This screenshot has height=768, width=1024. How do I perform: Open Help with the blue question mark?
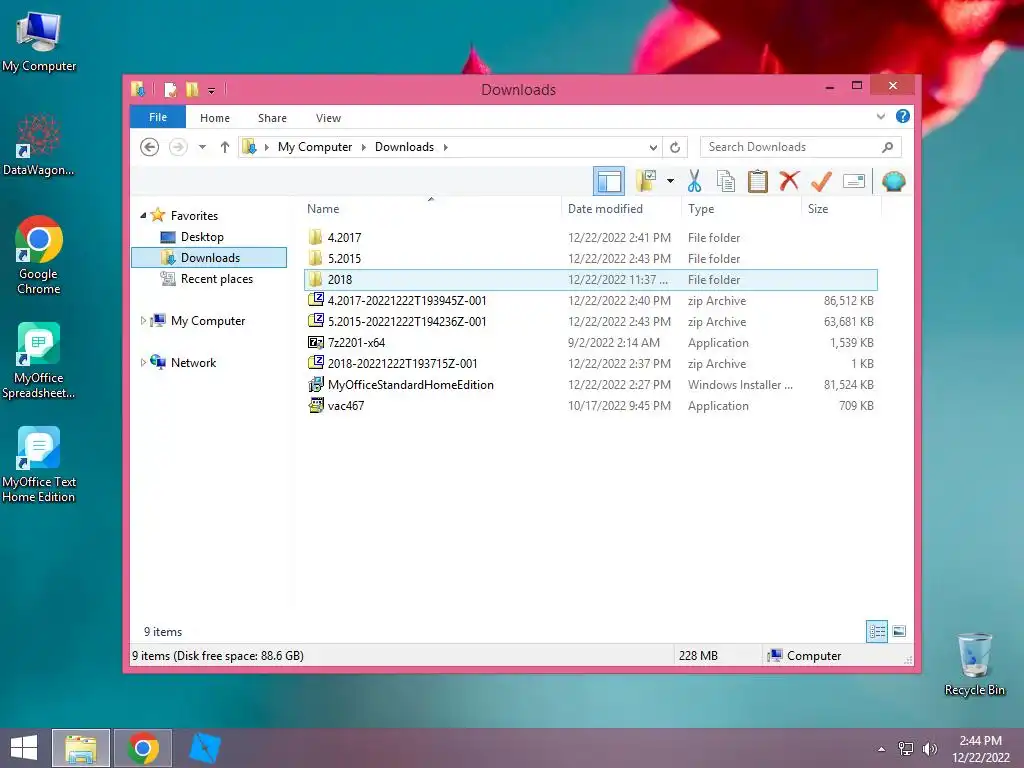[x=903, y=116]
